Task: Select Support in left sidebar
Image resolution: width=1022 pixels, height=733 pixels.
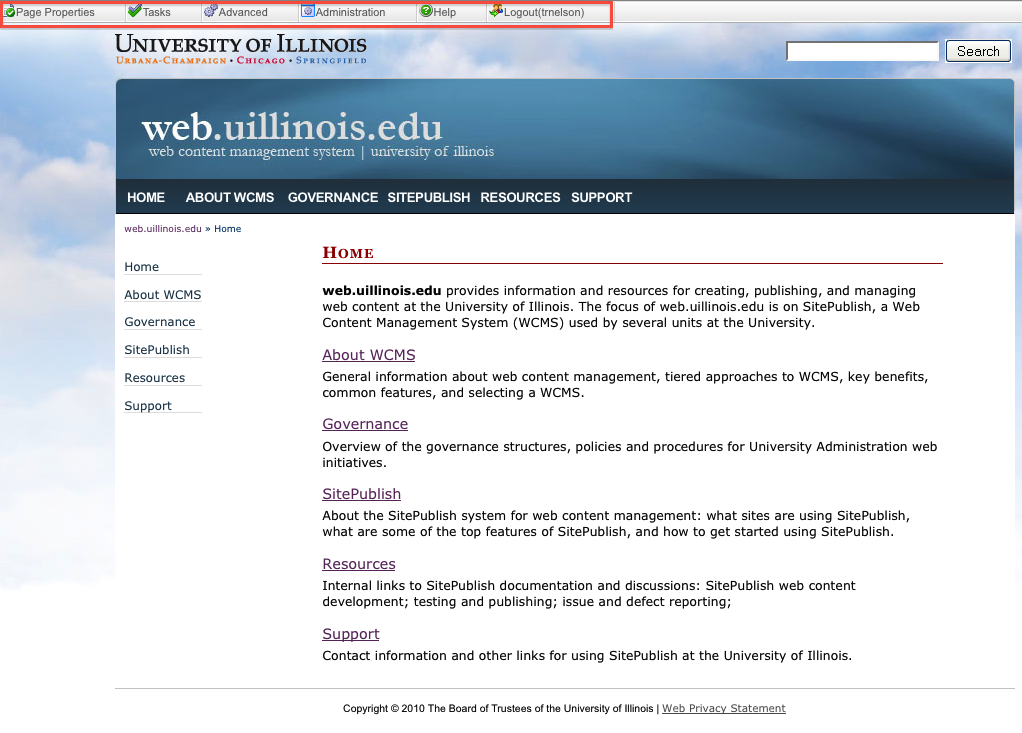Action: (x=148, y=406)
